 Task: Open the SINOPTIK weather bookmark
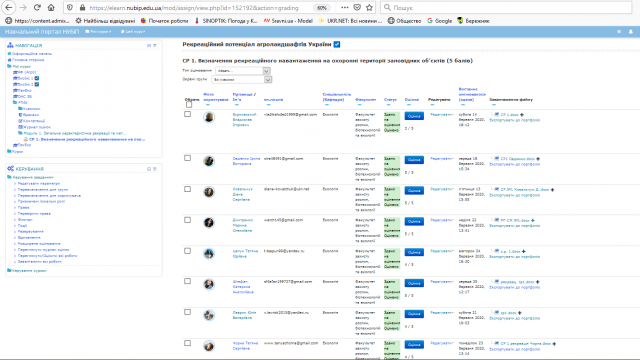tap(226, 20)
